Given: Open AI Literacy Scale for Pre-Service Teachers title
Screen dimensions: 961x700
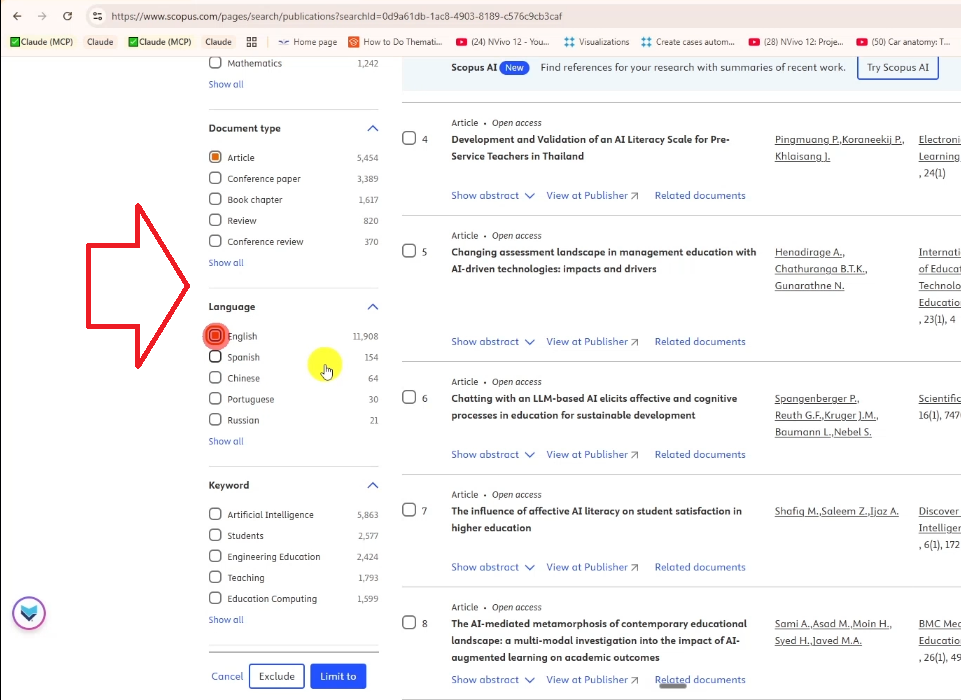Looking at the screenshot, I should (590, 148).
